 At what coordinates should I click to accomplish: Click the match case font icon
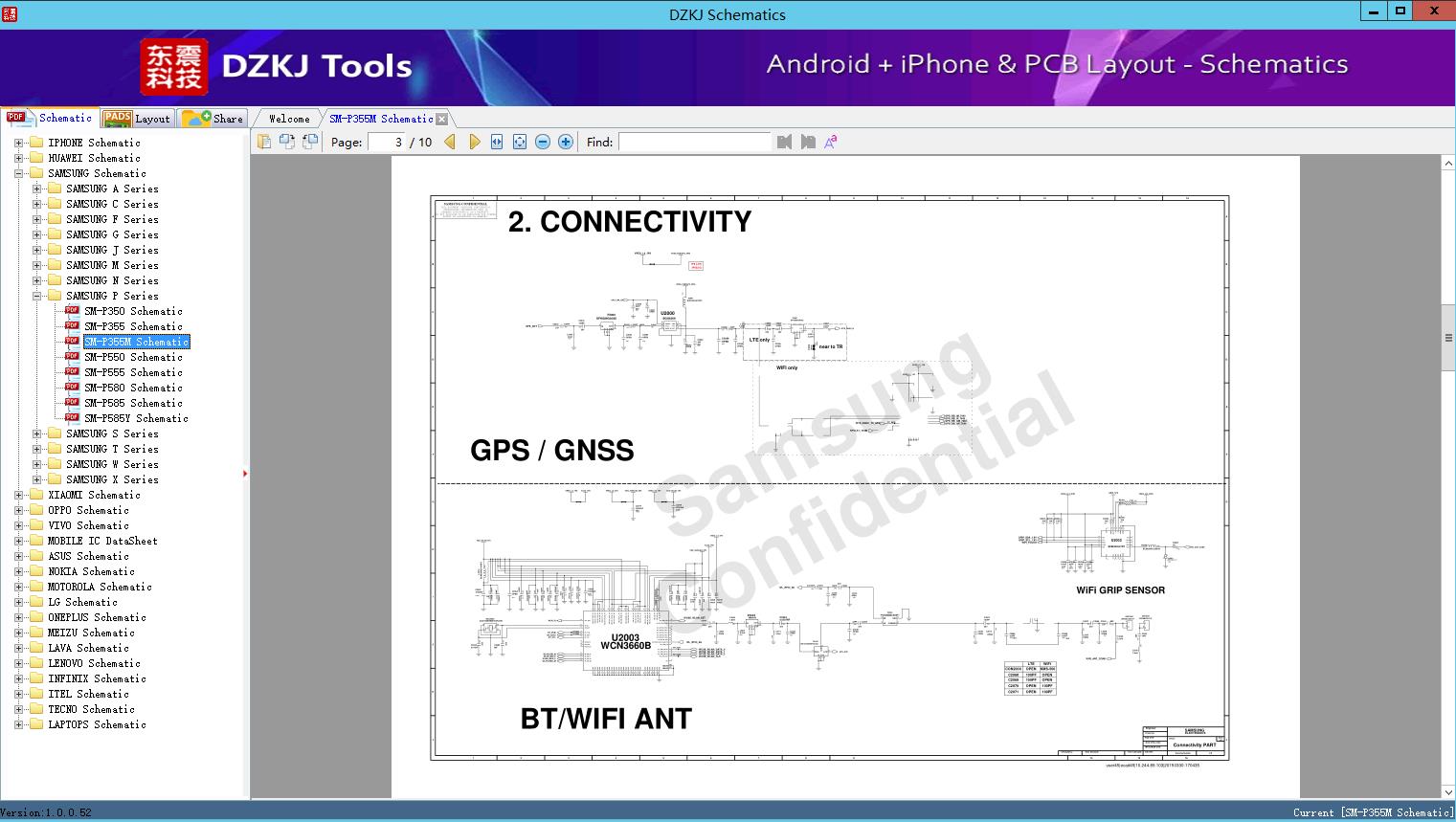click(x=831, y=142)
